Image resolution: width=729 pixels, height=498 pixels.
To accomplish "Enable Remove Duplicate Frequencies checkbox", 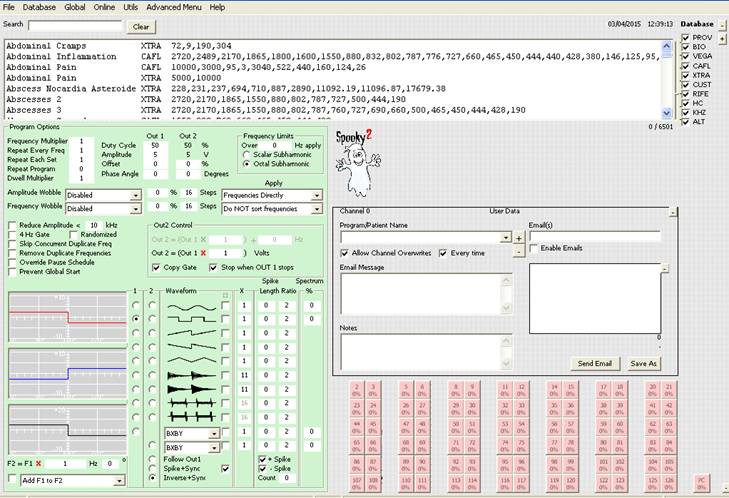I will (x=13, y=253).
